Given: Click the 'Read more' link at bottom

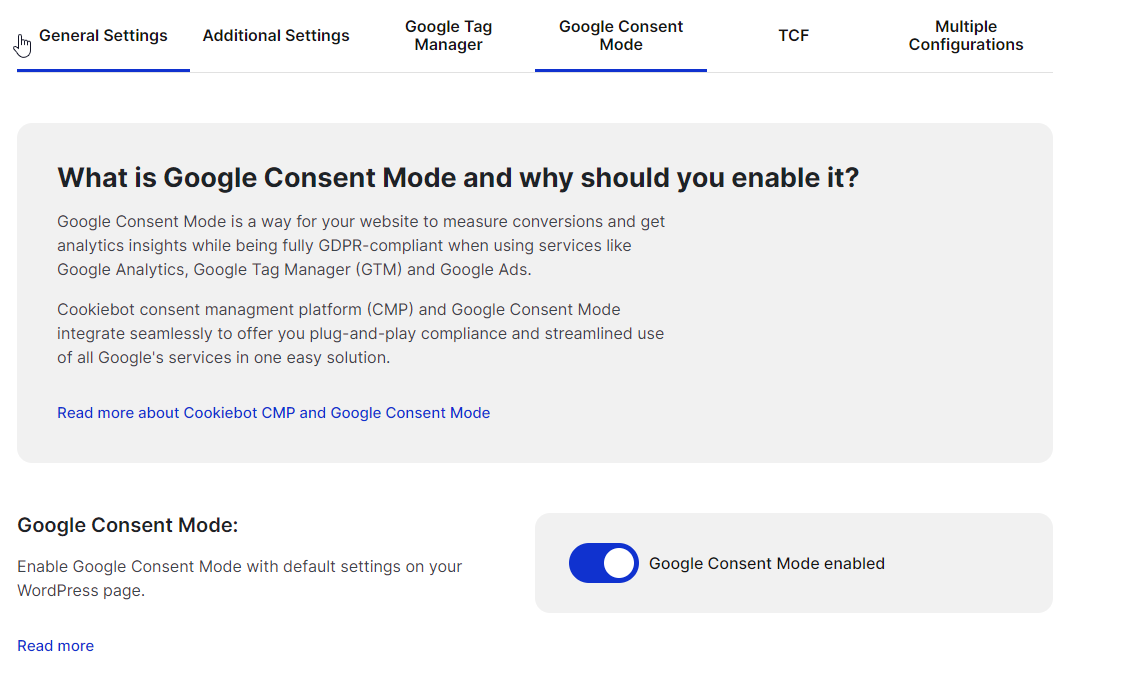Looking at the screenshot, I should click(x=55, y=645).
